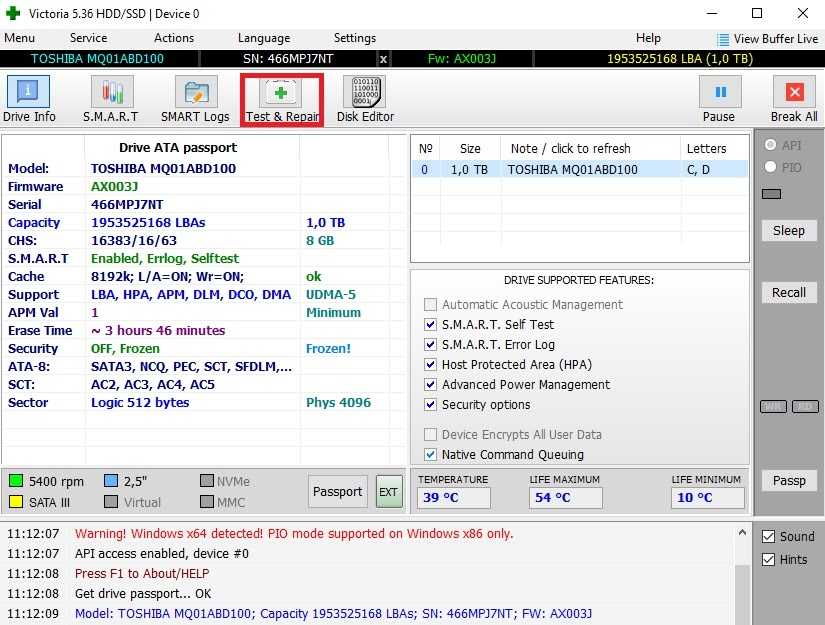Select device row 0 TOSHIBA MQ01ABD100
The height and width of the screenshot is (625, 825).
pos(579,169)
